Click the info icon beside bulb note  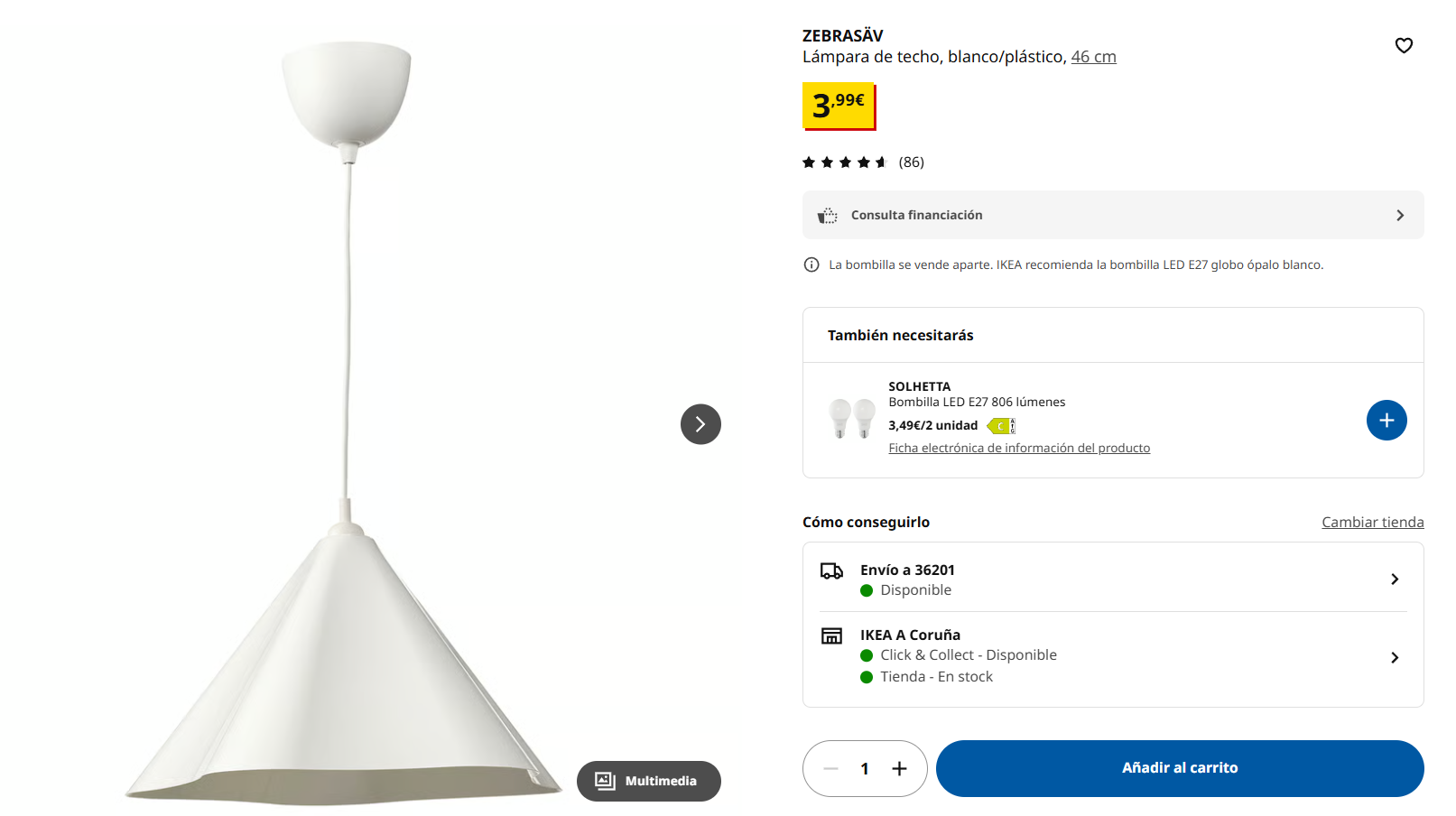pos(811,264)
